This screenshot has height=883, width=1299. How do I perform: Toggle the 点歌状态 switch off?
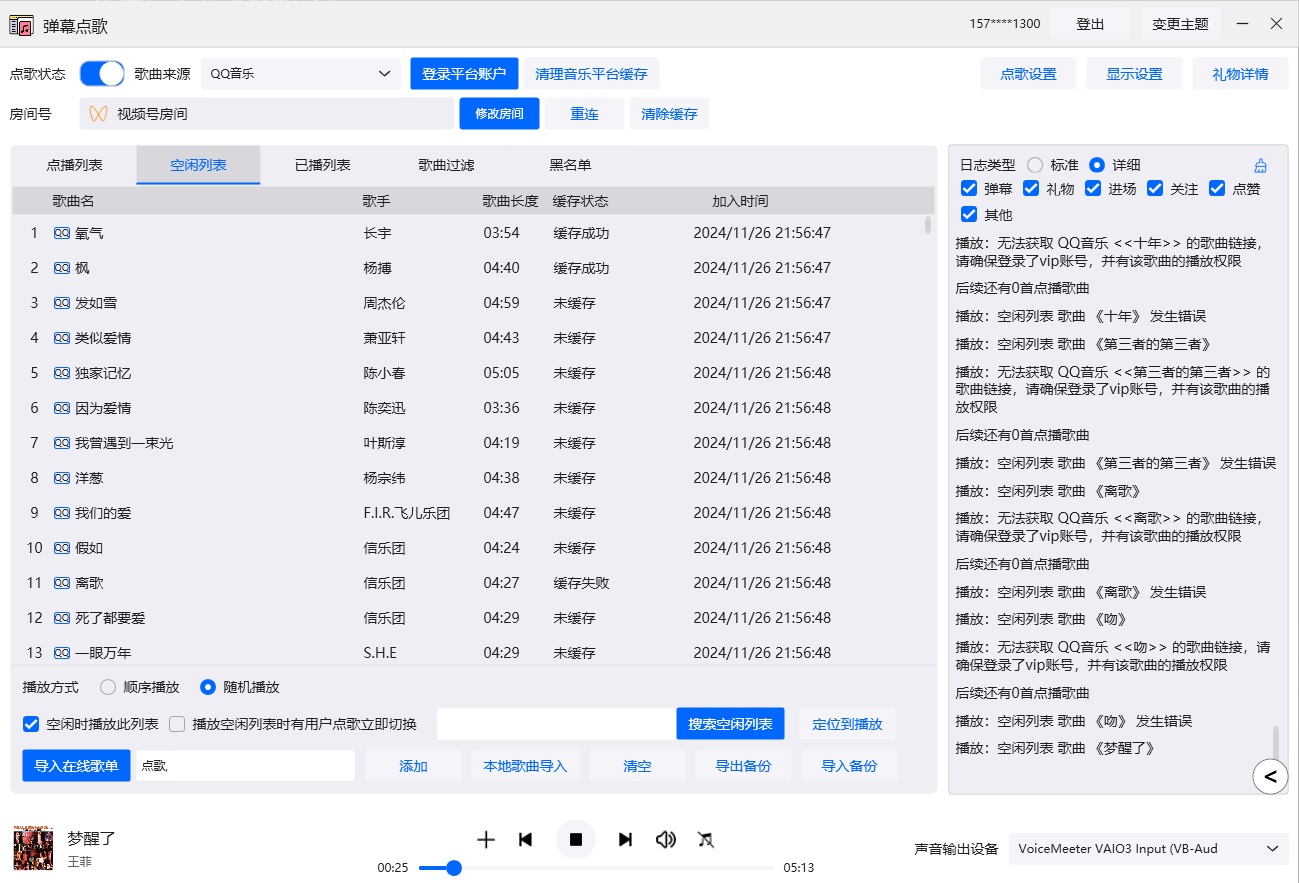pyautogui.click(x=101, y=73)
